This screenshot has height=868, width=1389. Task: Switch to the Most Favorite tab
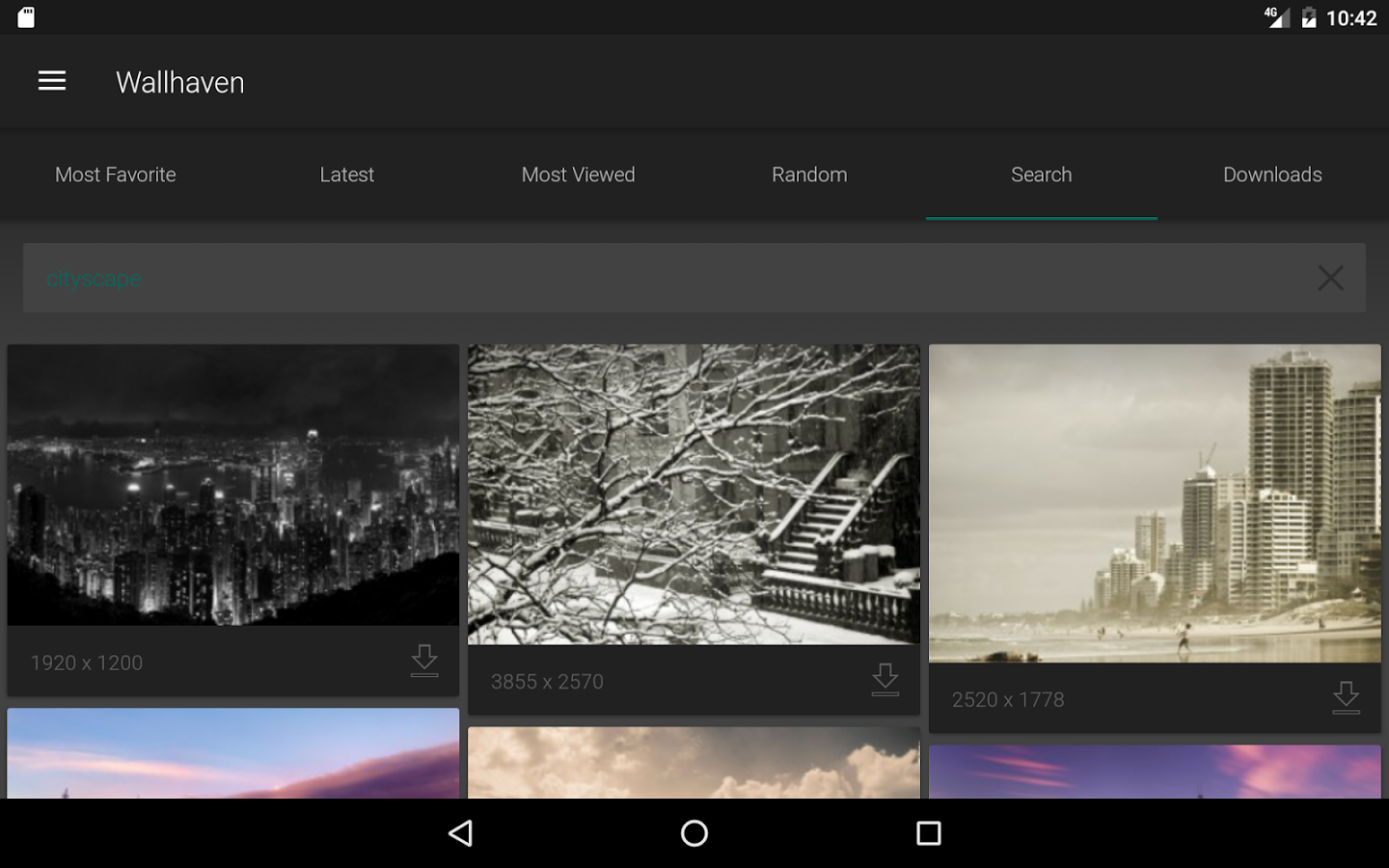coord(115,175)
